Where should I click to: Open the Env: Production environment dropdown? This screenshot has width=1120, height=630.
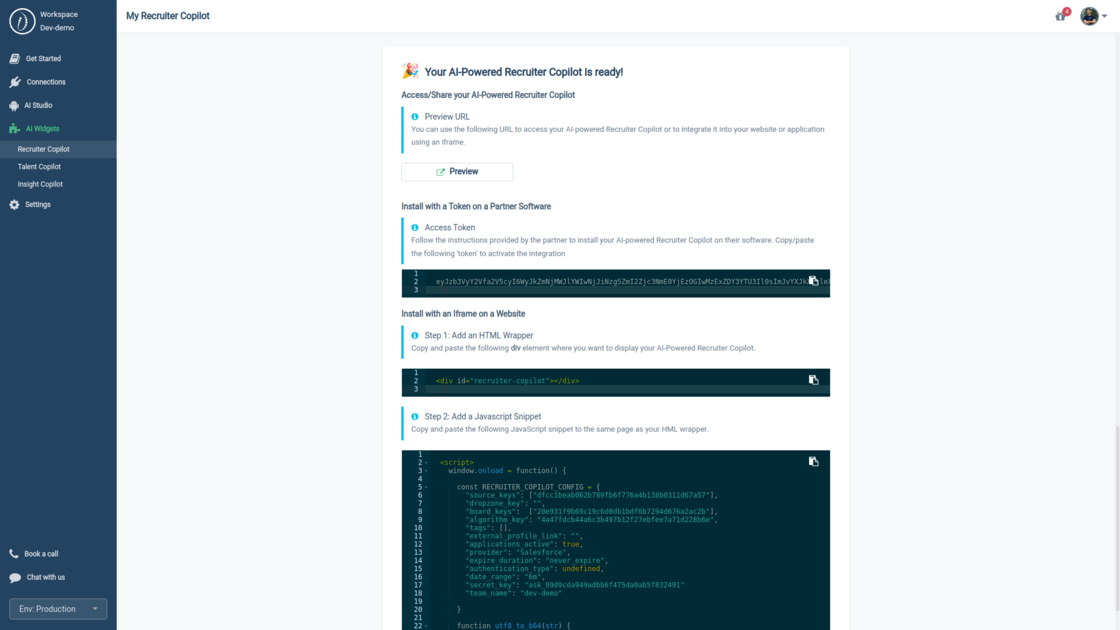point(57,608)
